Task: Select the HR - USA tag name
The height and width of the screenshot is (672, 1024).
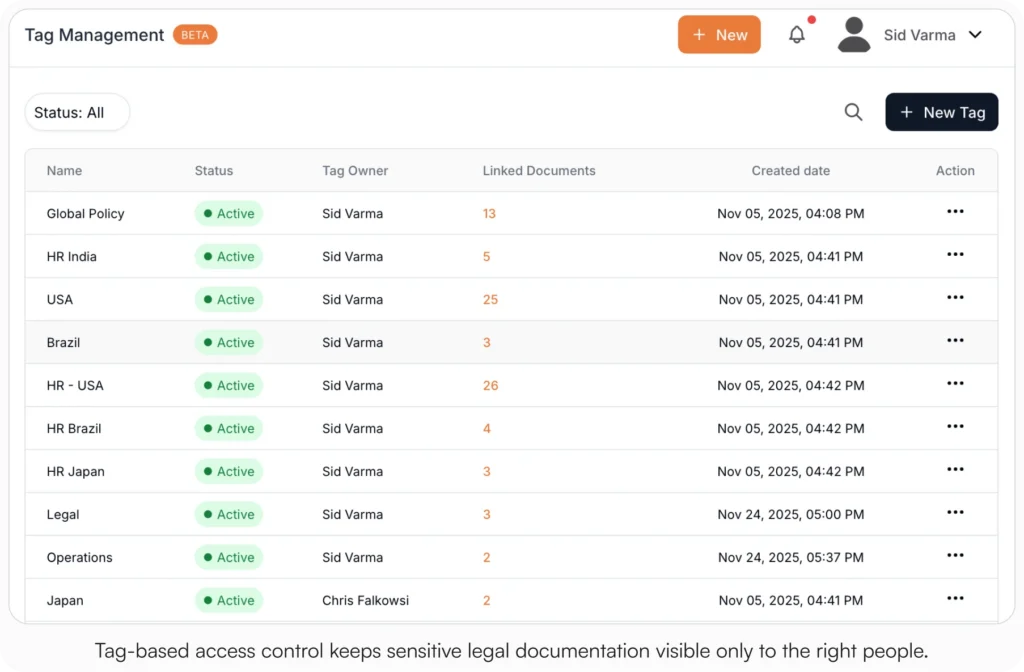Action: click(x=75, y=386)
